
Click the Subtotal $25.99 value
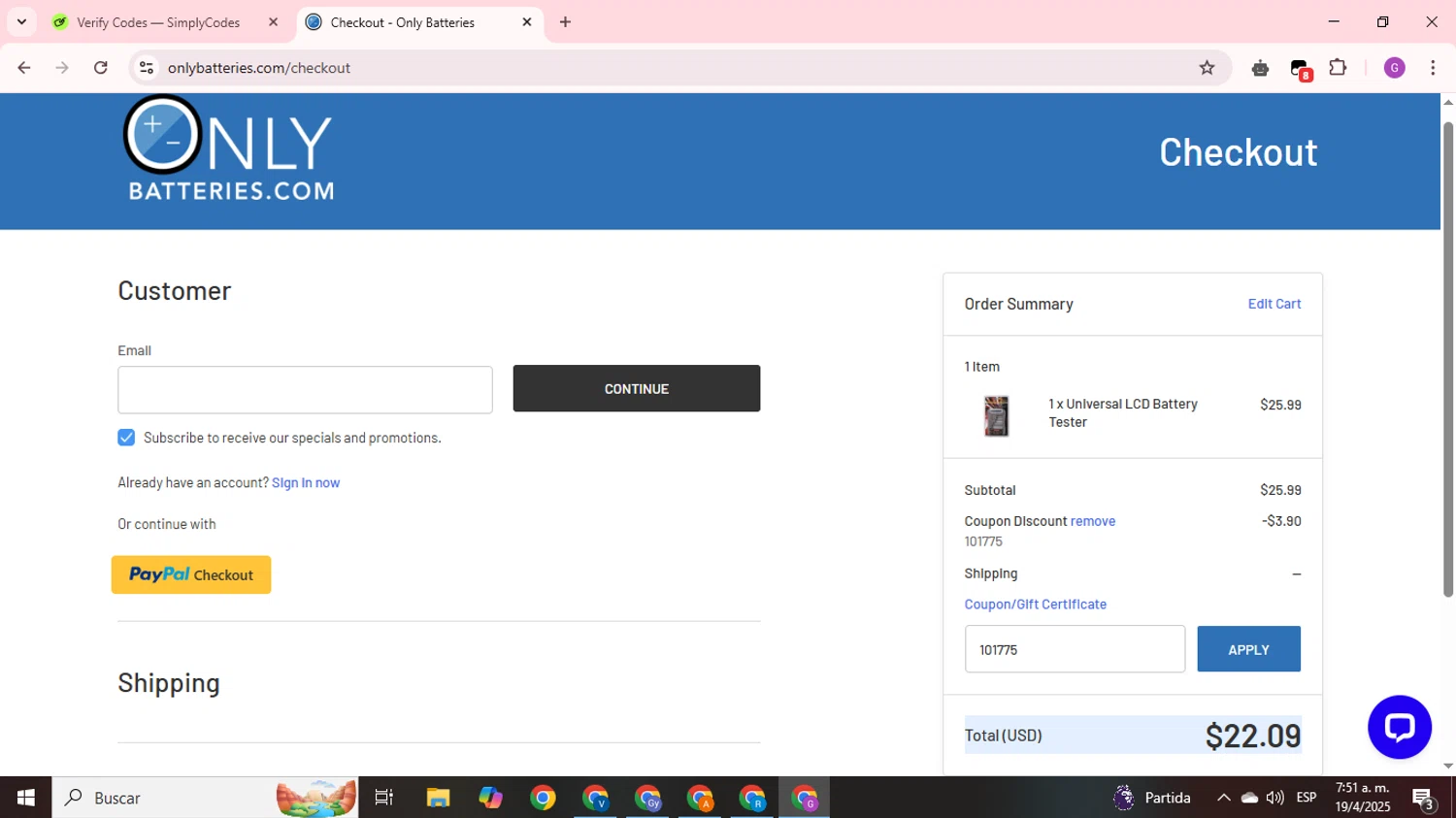[1280, 490]
